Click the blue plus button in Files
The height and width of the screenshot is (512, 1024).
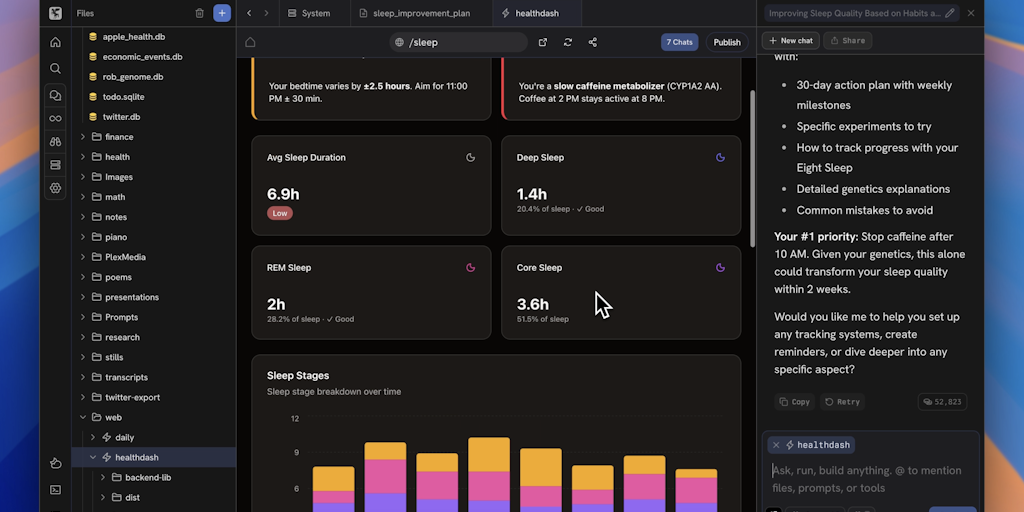pyautogui.click(x=222, y=13)
